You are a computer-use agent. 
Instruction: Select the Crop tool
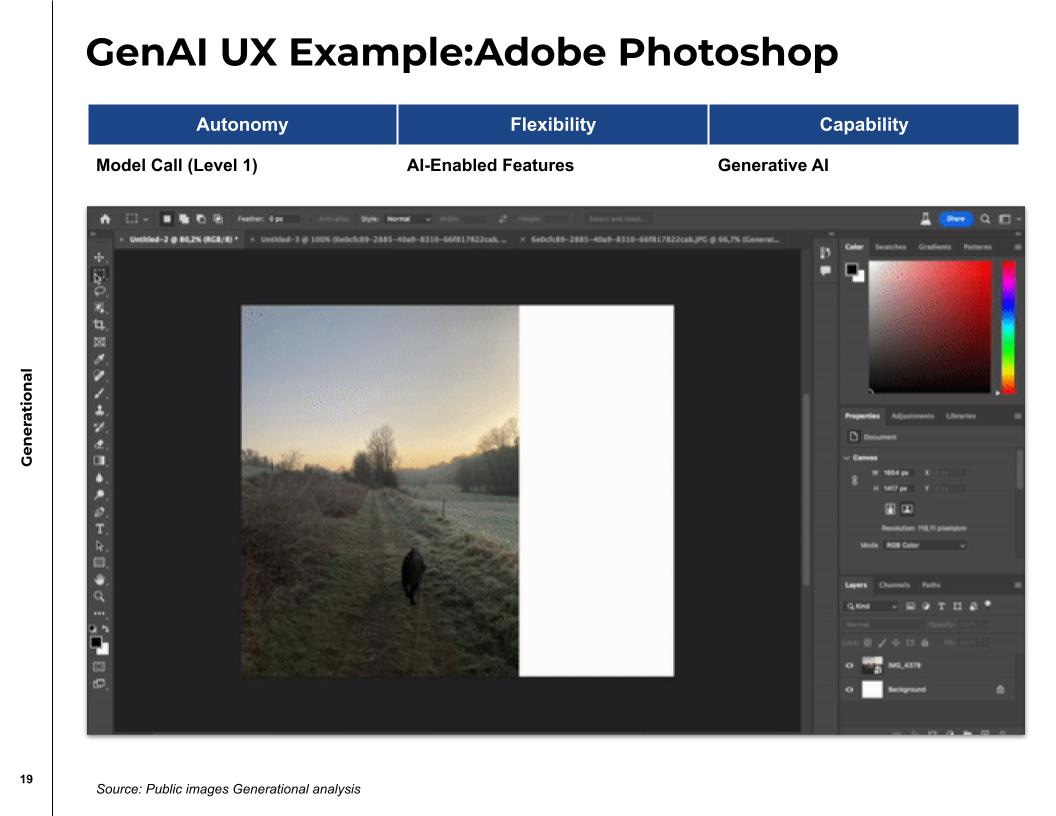coord(99,325)
